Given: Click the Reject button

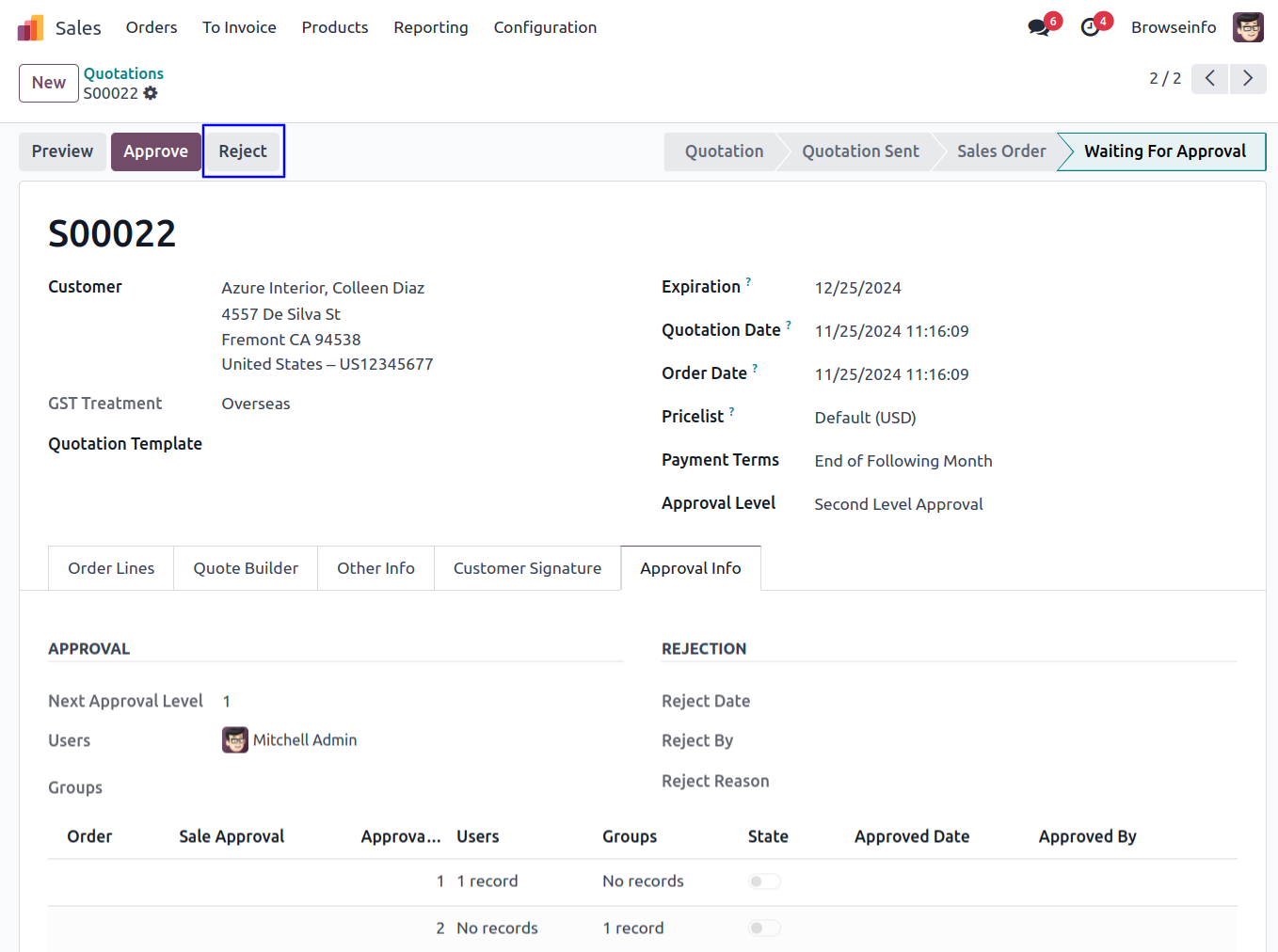Looking at the screenshot, I should (243, 151).
